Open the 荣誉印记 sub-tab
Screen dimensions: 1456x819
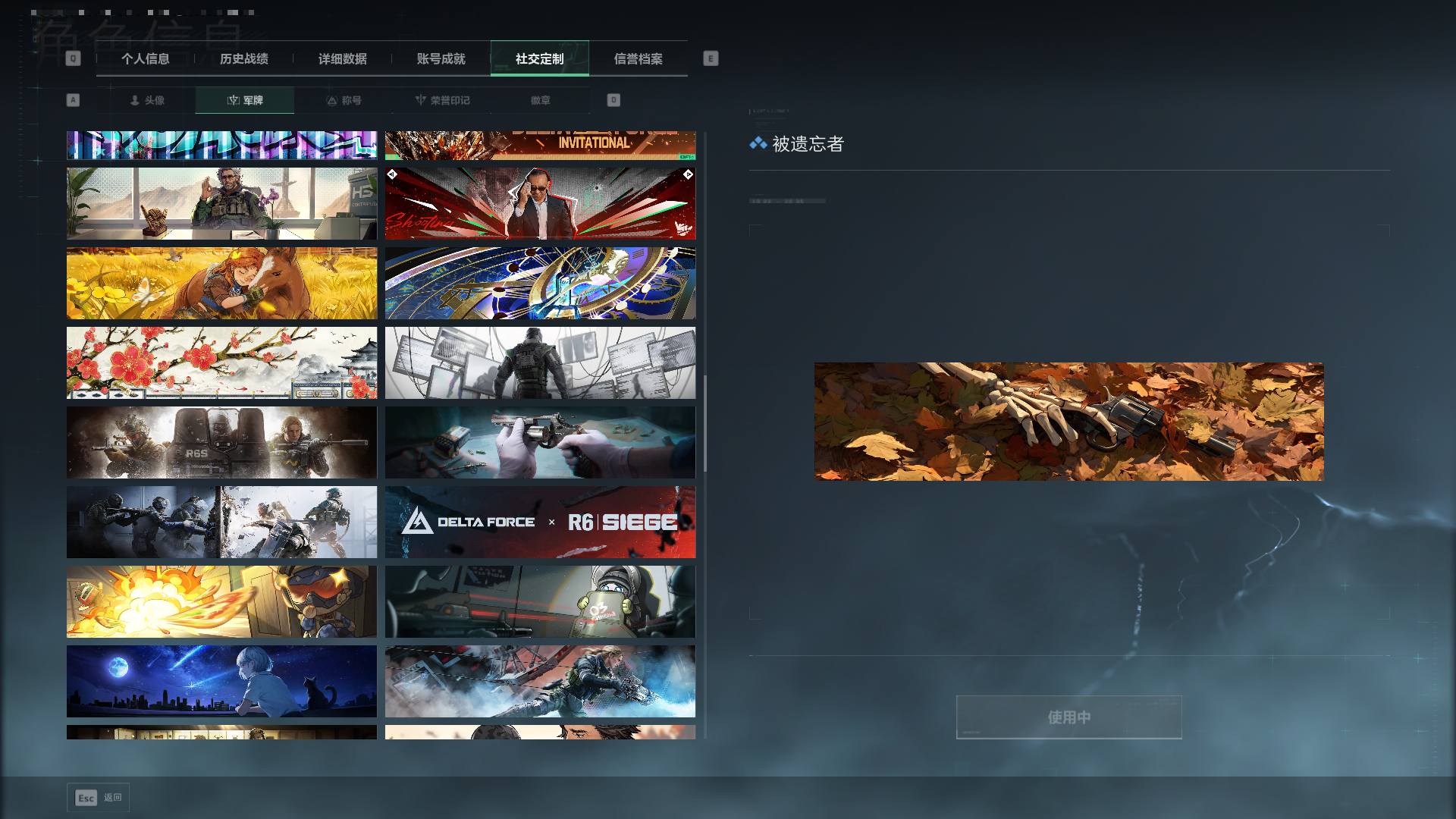[x=442, y=100]
